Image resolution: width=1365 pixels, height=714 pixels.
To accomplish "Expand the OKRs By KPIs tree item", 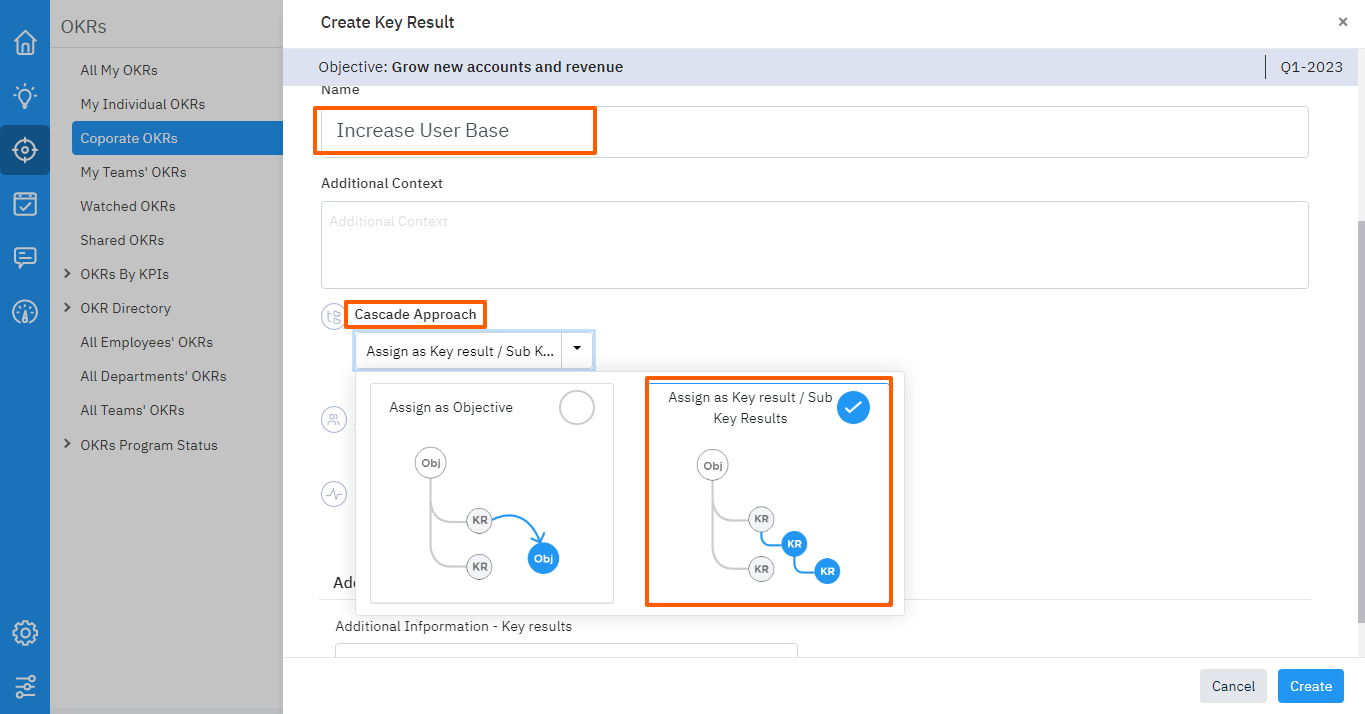I will [x=67, y=274].
